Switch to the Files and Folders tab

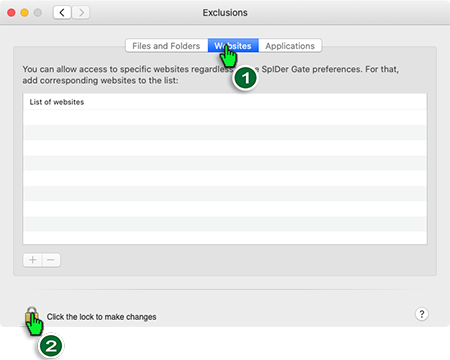(166, 46)
